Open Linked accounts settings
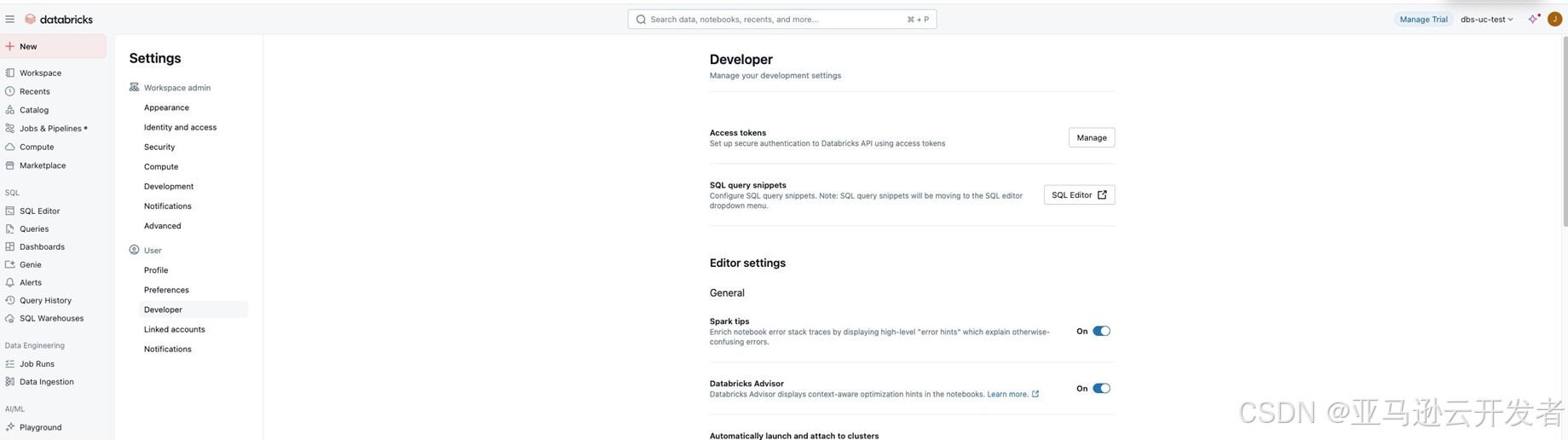 pyautogui.click(x=175, y=329)
